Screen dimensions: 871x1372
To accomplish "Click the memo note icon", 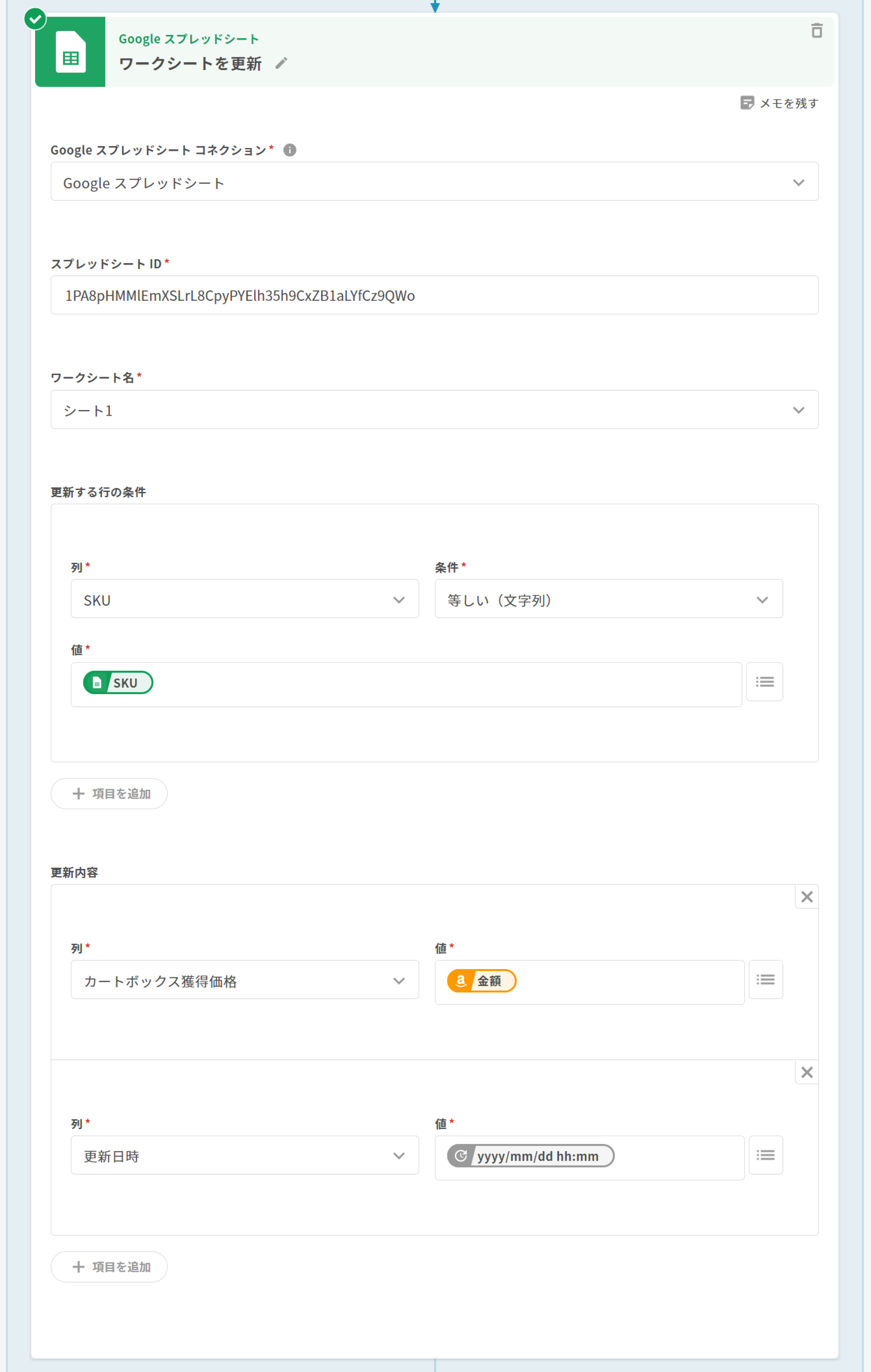I will [x=747, y=102].
